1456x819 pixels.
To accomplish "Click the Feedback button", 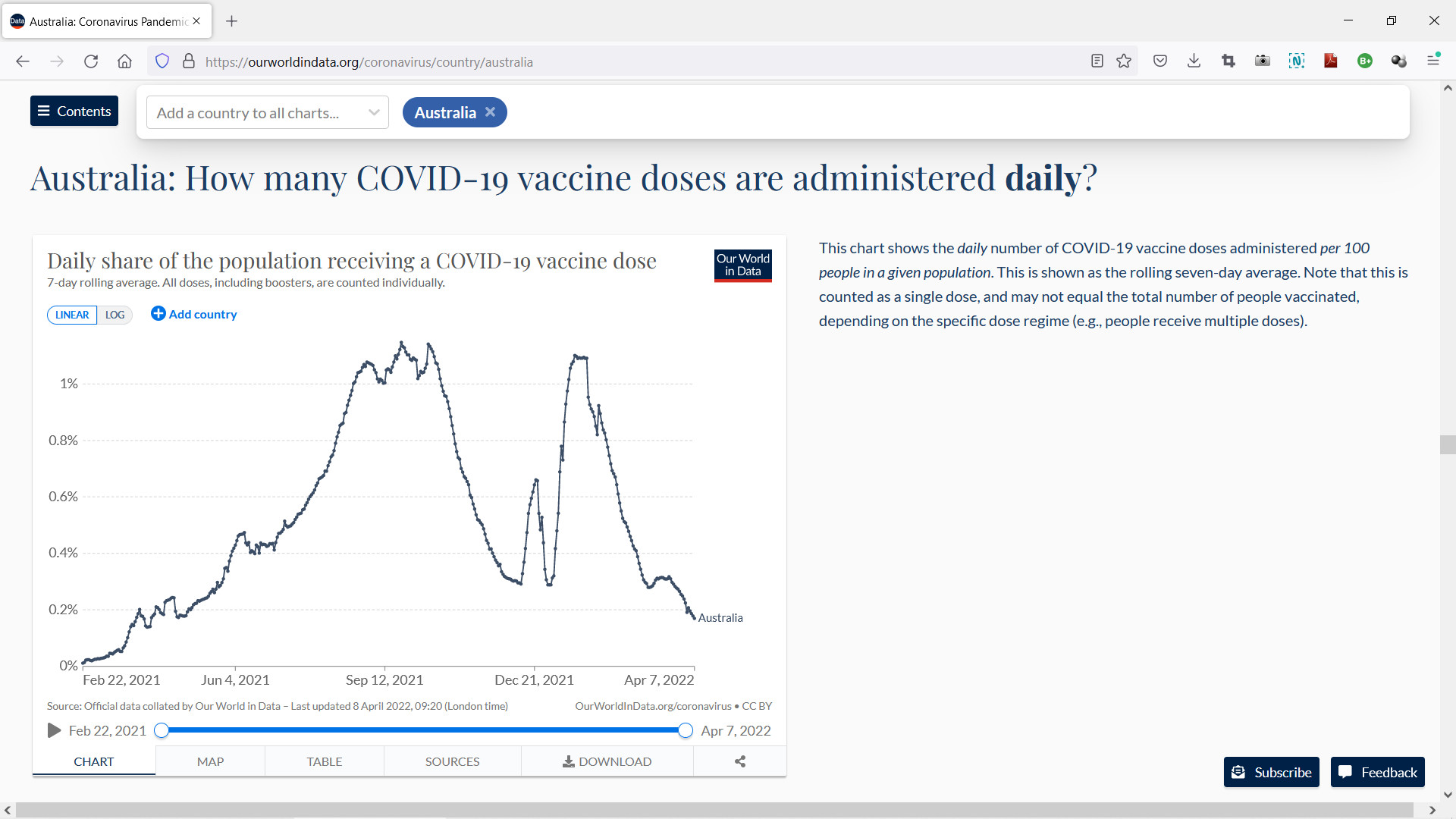I will [1378, 772].
